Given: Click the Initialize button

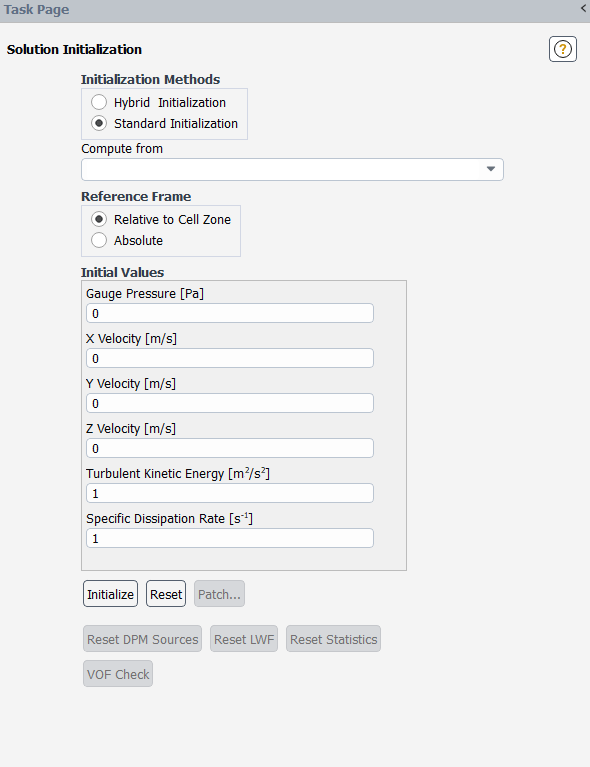Looking at the screenshot, I should 110,594.
